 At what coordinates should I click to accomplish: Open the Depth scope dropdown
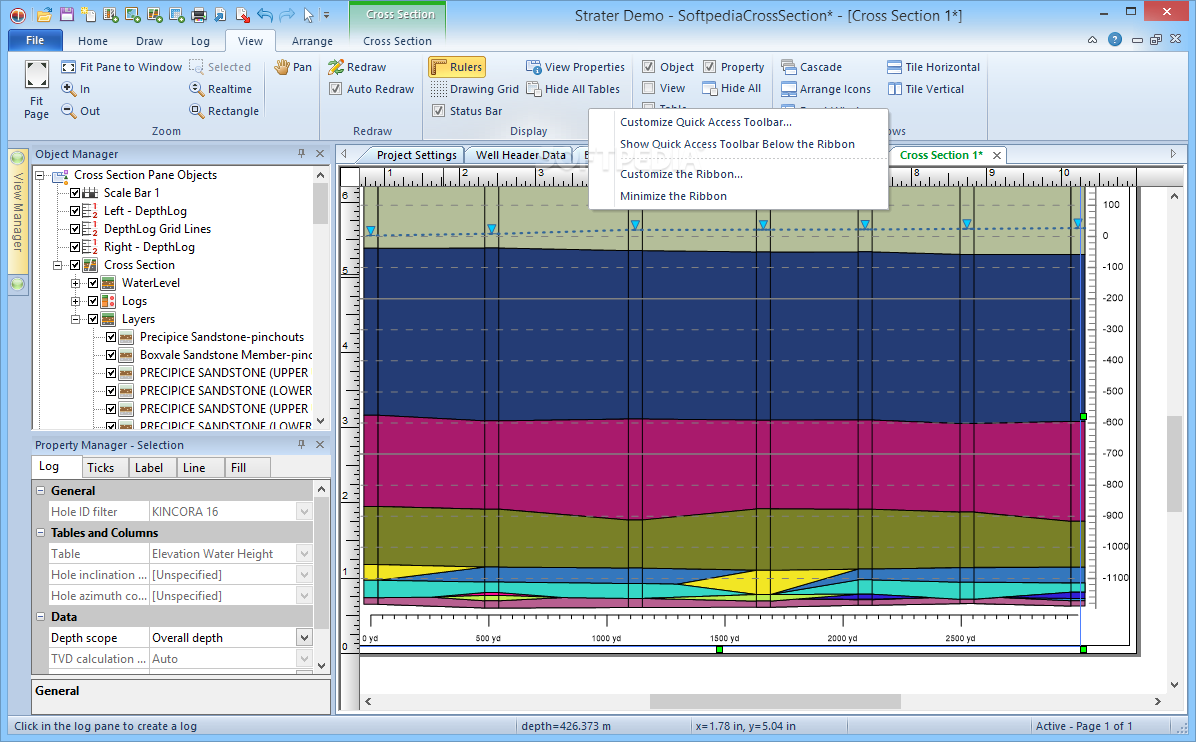coord(304,638)
